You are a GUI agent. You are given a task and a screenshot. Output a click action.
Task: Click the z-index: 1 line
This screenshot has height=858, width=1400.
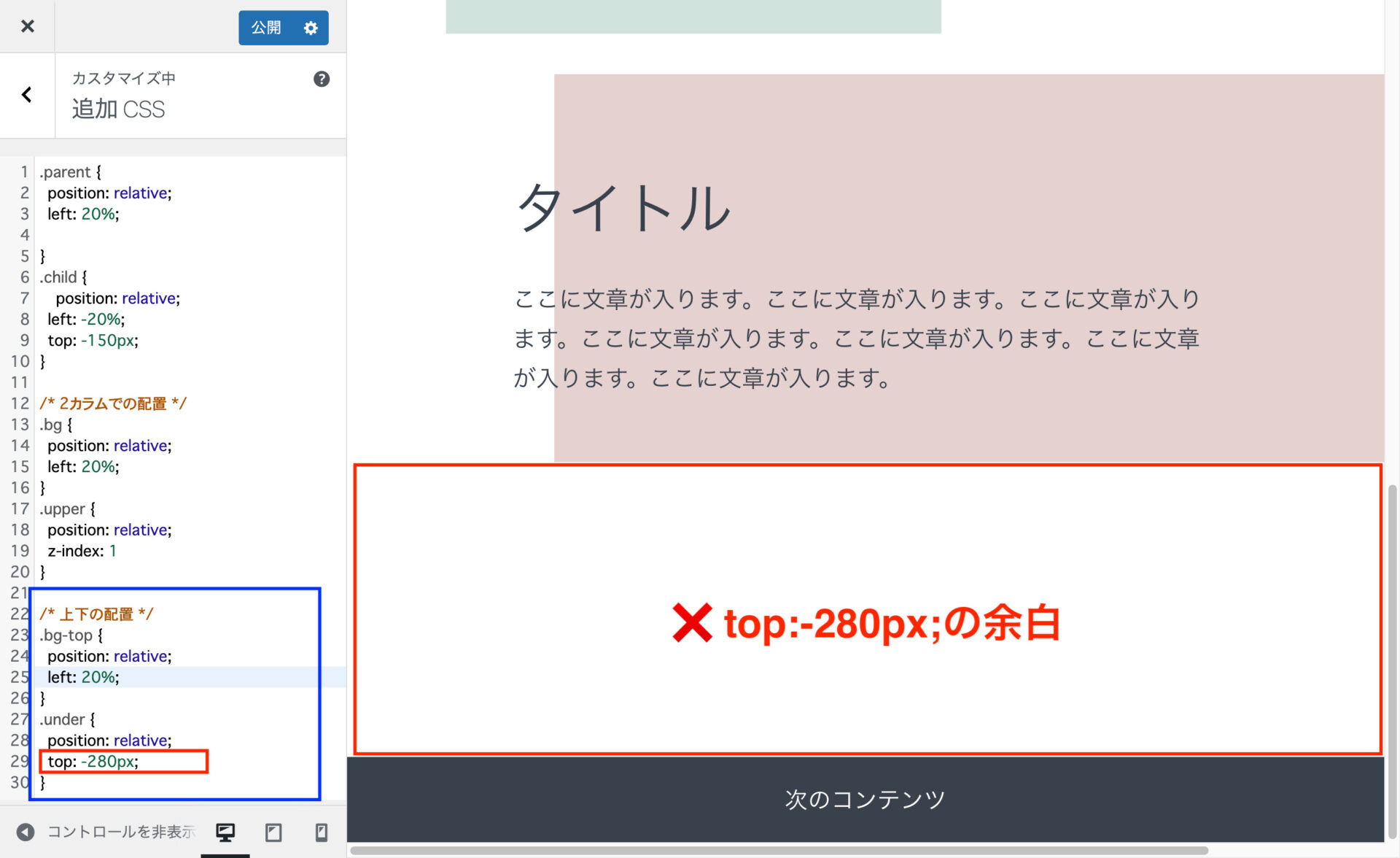pos(82,551)
